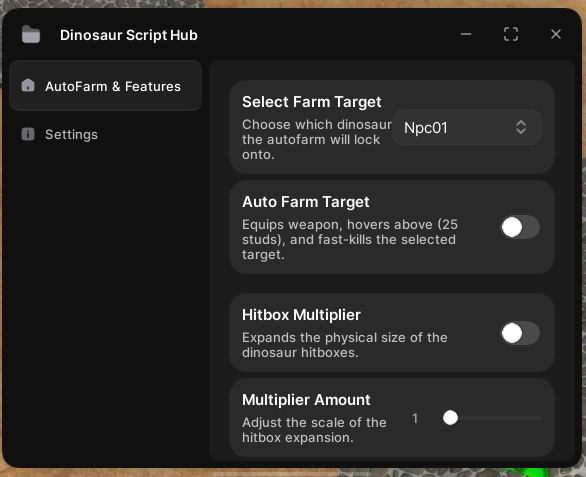The image size is (586, 477).
Task: Click the folder icon beside Dinosaur Script Hub
Action: point(31,34)
